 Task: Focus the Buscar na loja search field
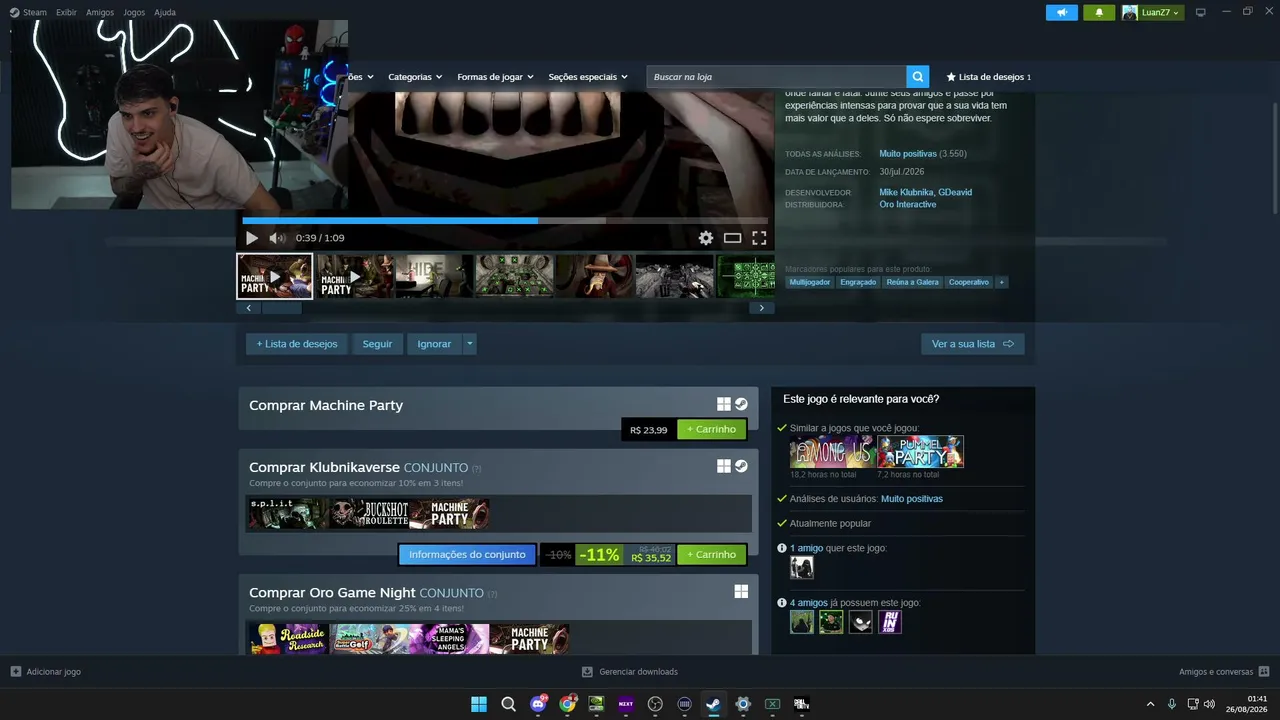pyautogui.click(x=777, y=77)
